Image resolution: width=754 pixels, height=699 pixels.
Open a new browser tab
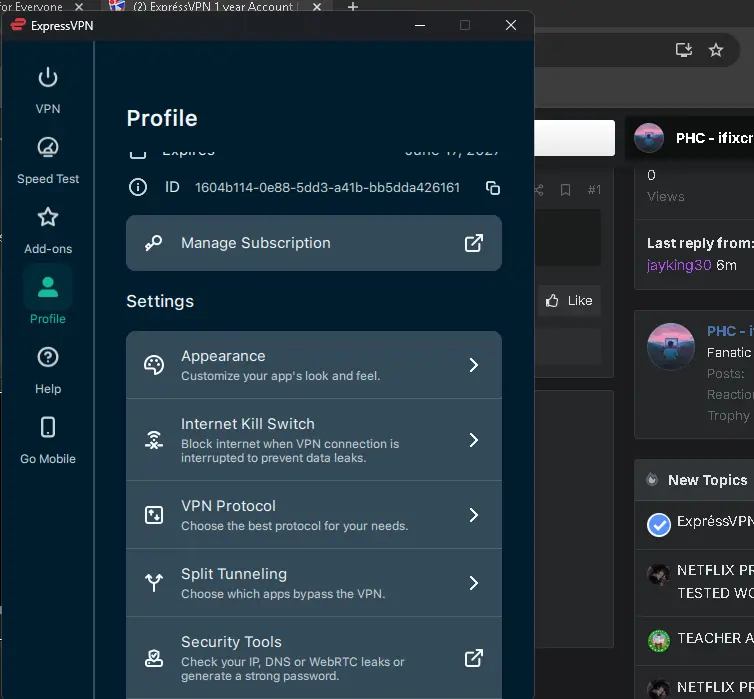point(353,7)
